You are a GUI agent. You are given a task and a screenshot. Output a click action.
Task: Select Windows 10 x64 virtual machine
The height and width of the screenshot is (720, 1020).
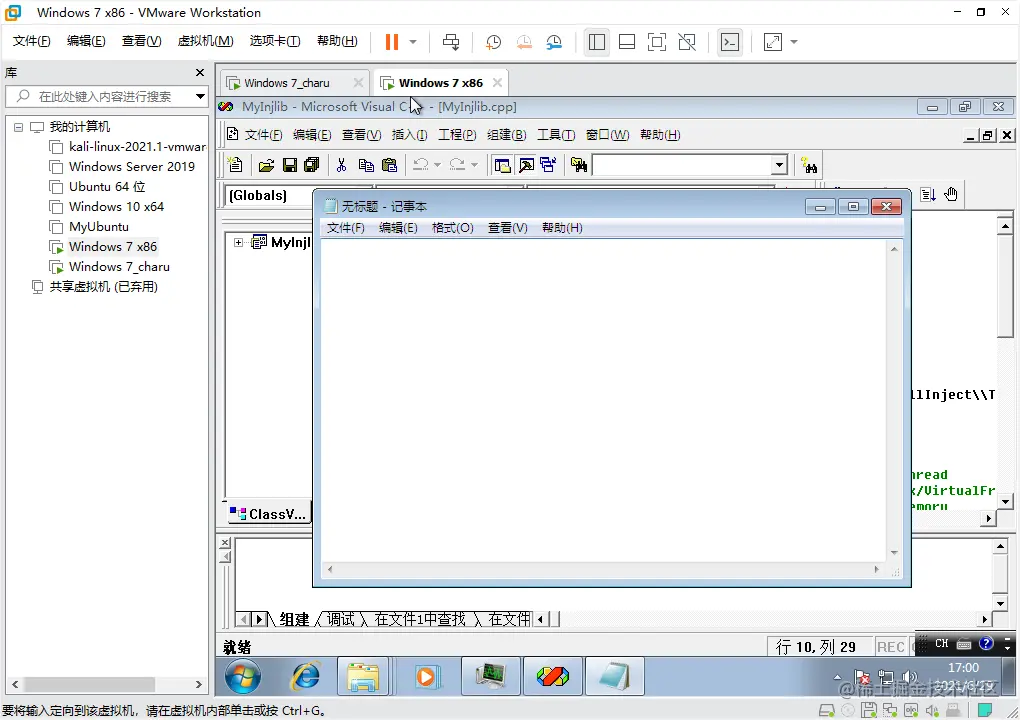coord(107,207)
